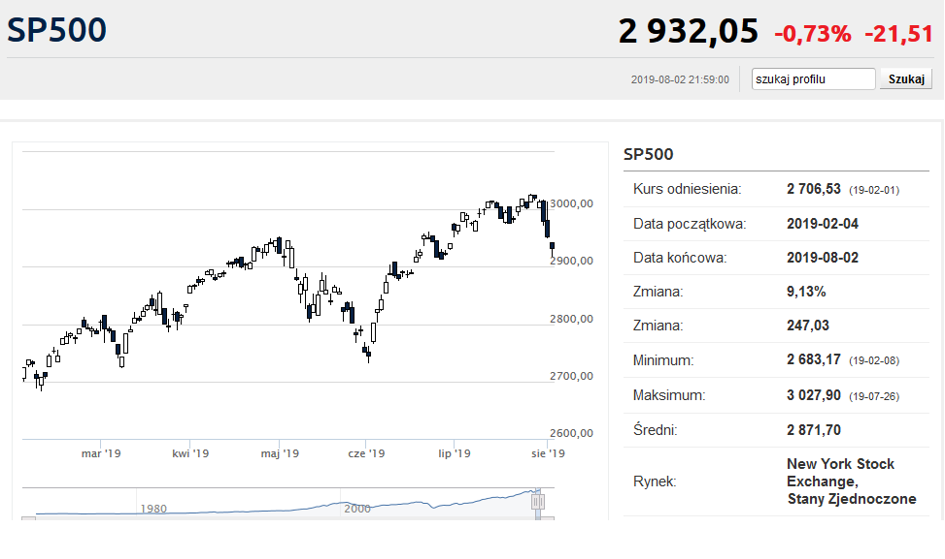Click the range handle on the navigator chart

(537, 501)
